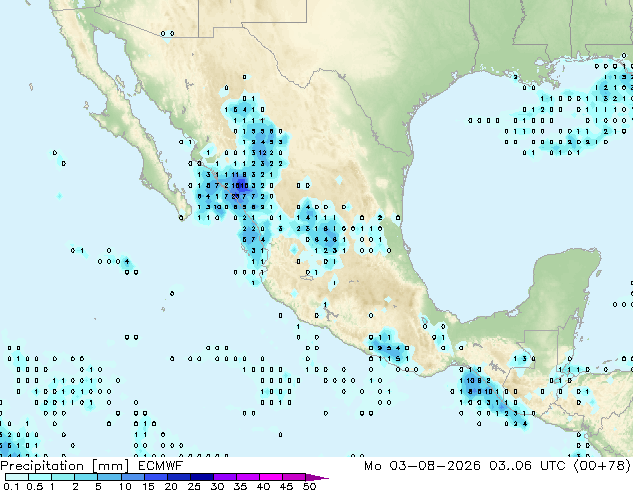
Task: Click the '30' legend scale label
Action: 218,486
